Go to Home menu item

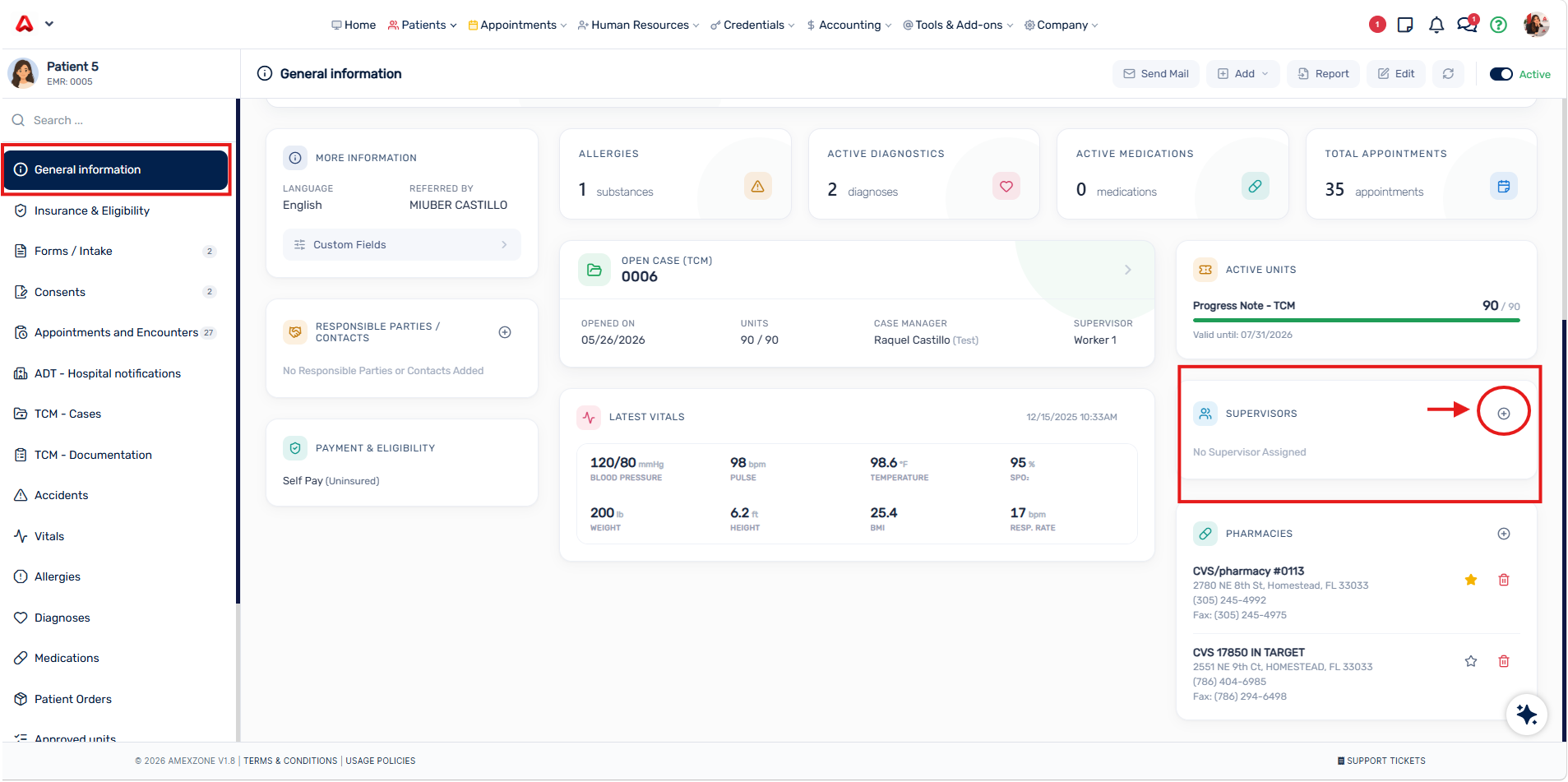354,25
